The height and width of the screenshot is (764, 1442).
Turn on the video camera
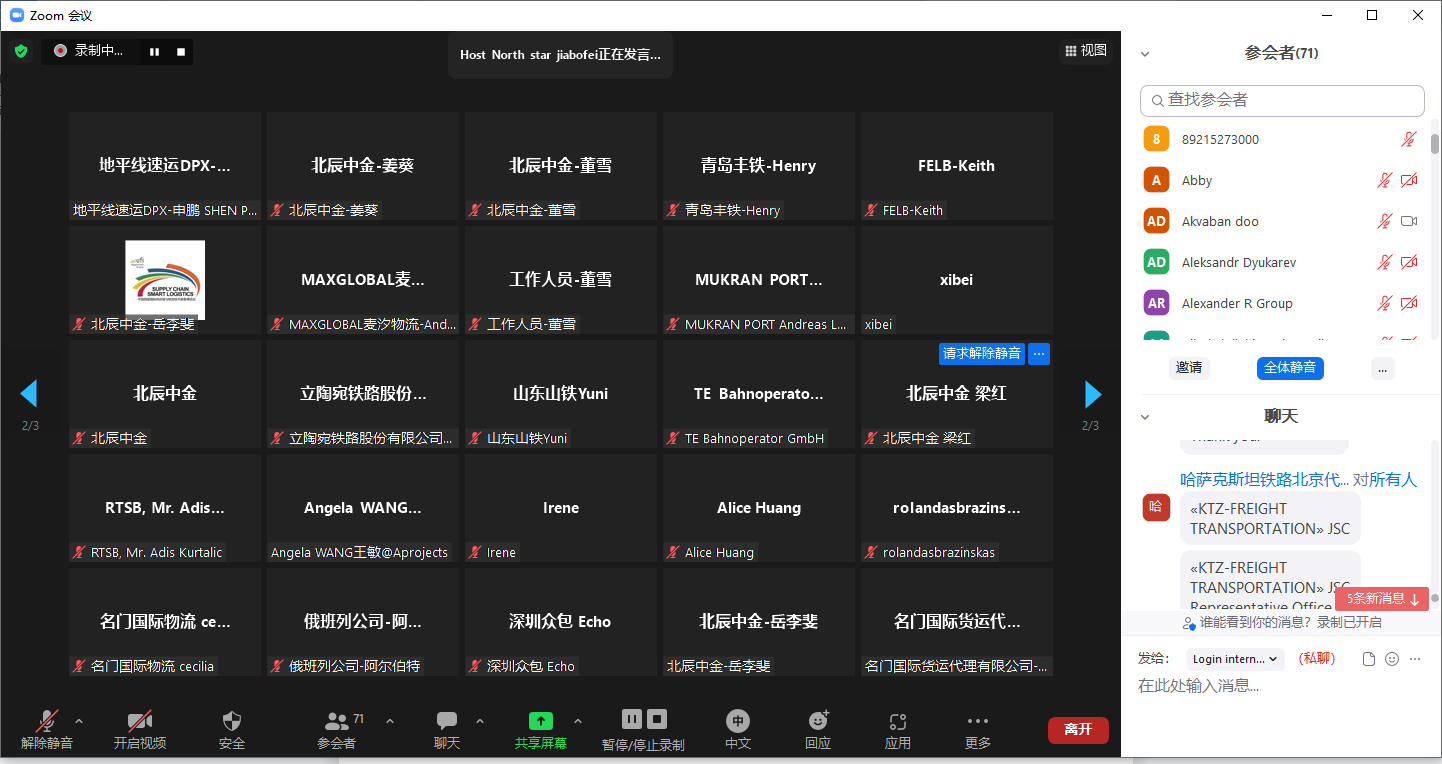tap(139, 721)
